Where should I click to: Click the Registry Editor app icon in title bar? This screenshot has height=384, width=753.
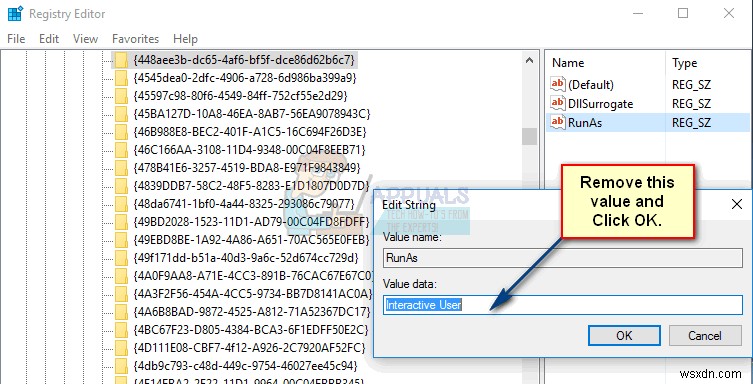pyautogui.click(x=15, y=14)
